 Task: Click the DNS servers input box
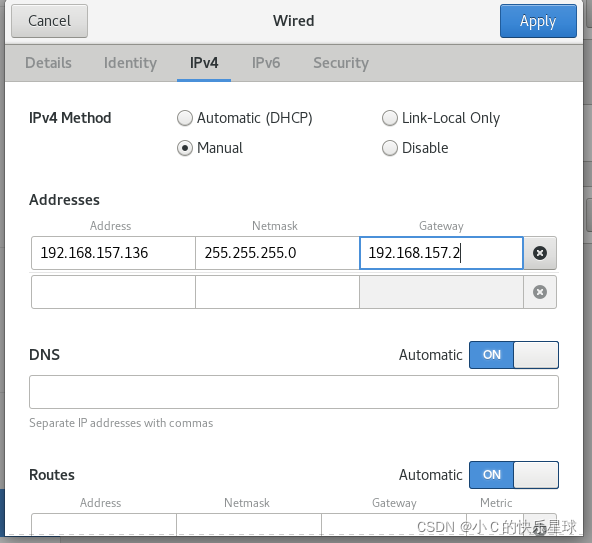point(294,392)
